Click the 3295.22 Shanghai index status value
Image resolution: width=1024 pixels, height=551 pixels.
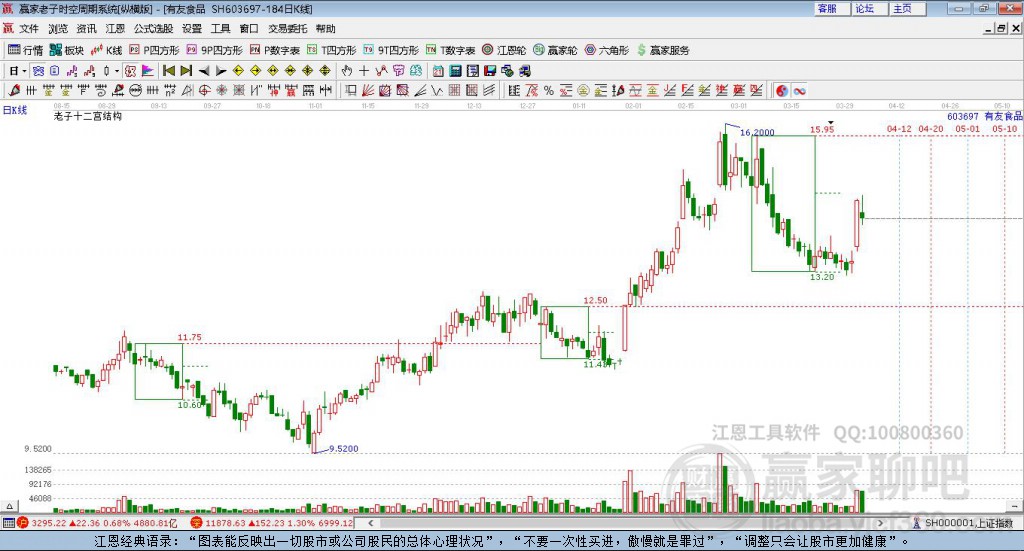click(48, 523)
